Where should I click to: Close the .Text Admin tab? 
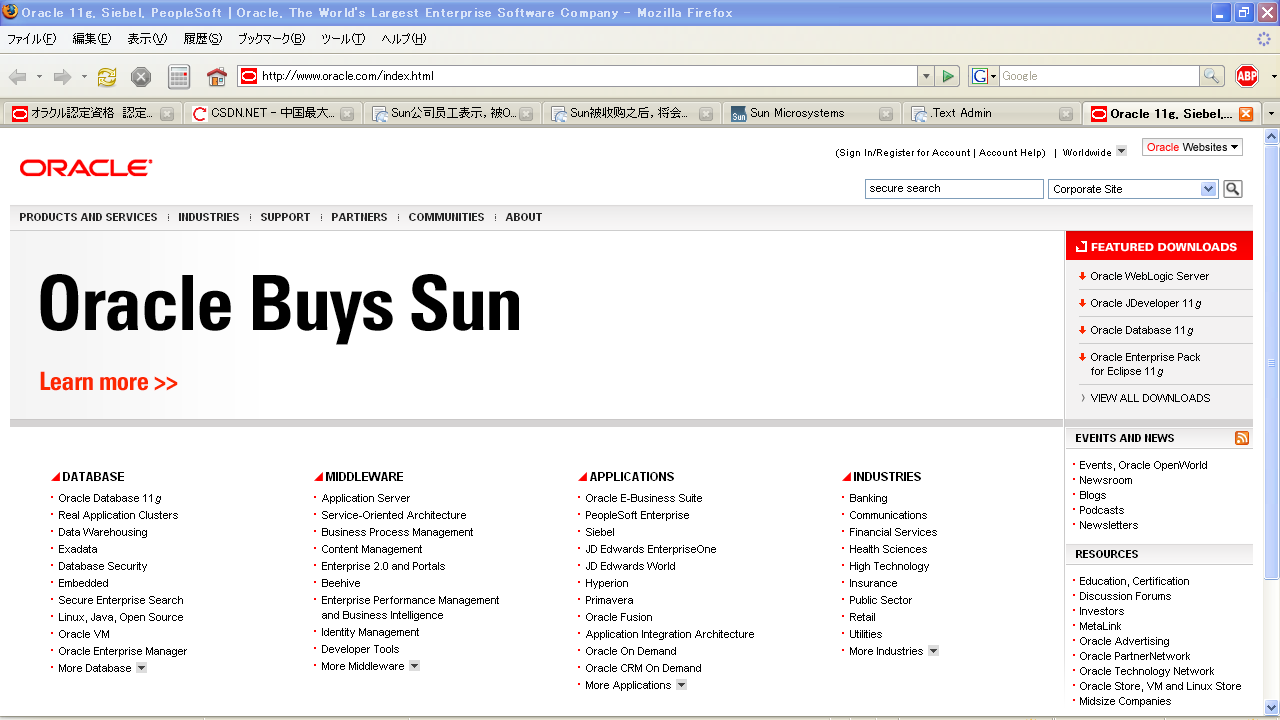[1066, 114]
